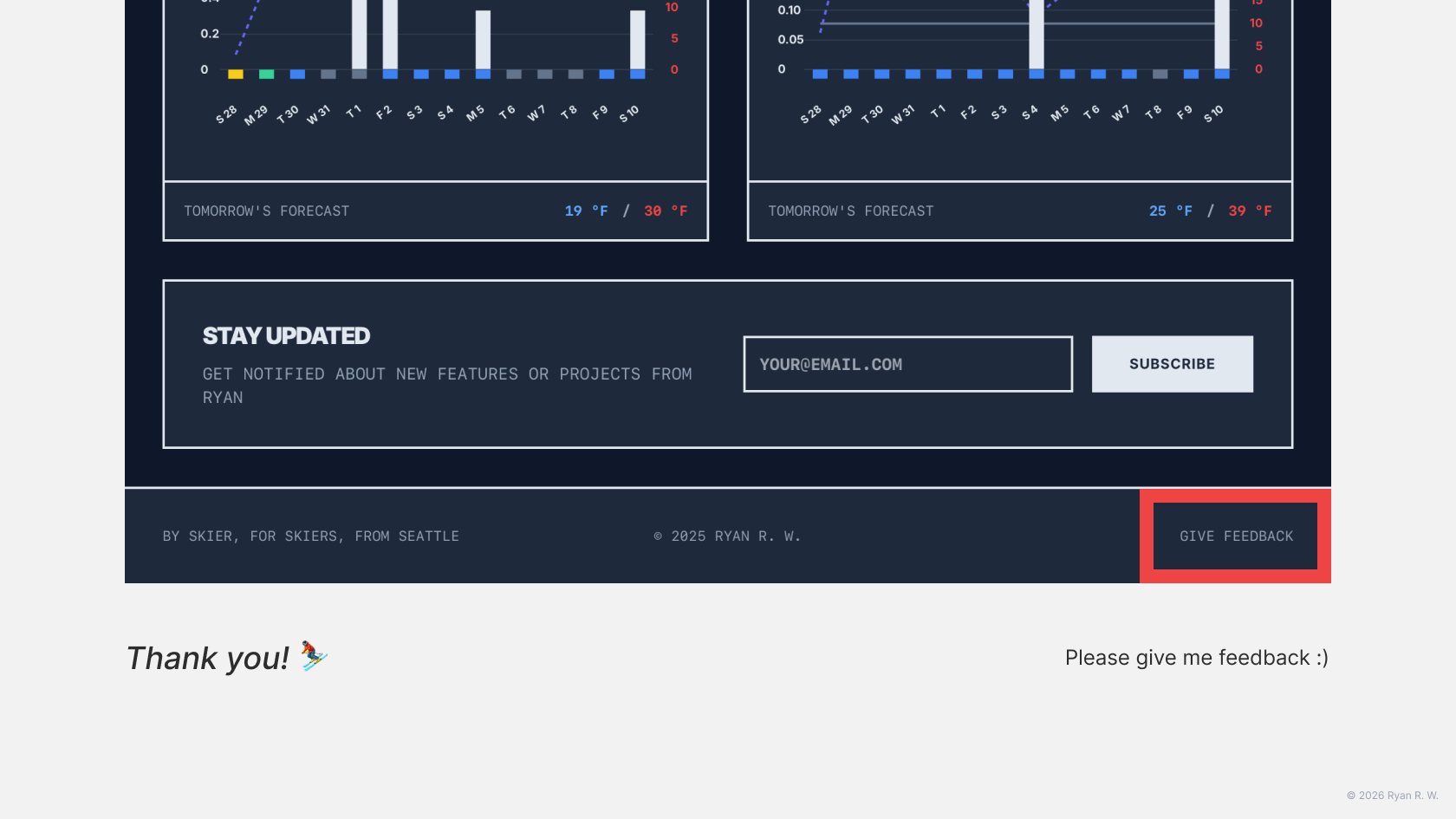Click the white bar above T1 in left chart
1456x819 pixels.
[x=359, y=35]
